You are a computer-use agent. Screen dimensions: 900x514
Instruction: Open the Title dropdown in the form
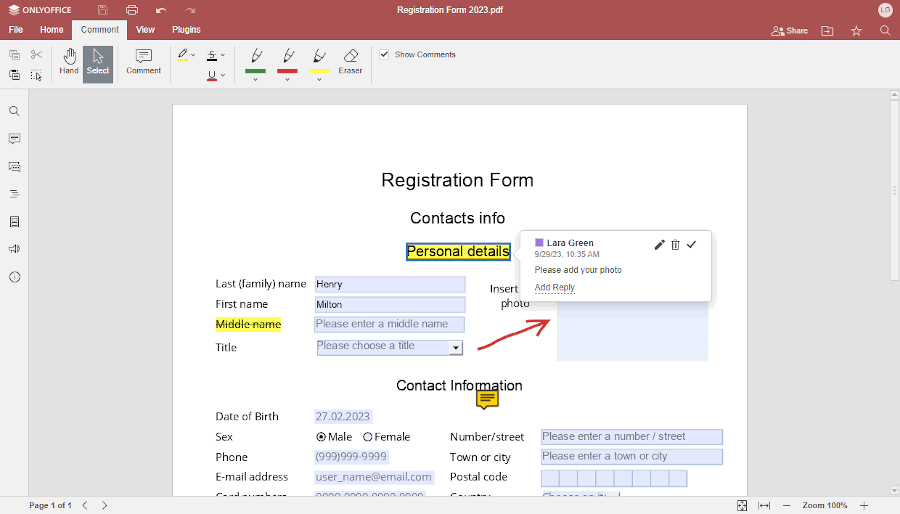[455, 348]
